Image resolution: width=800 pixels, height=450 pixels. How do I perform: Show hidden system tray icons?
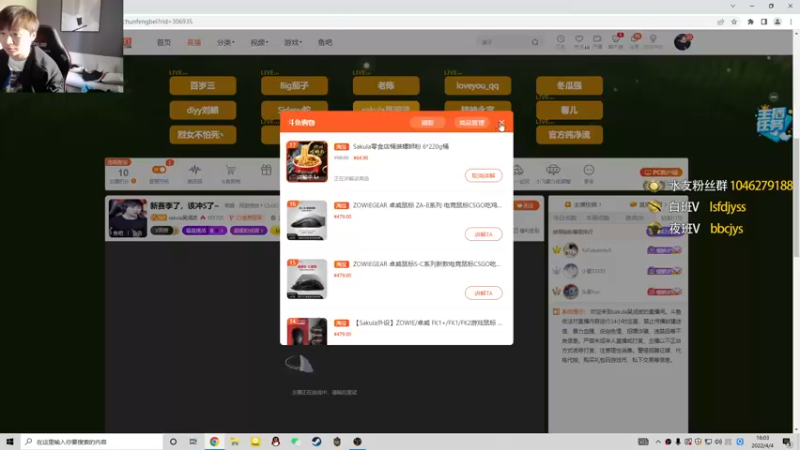[658, 442]
